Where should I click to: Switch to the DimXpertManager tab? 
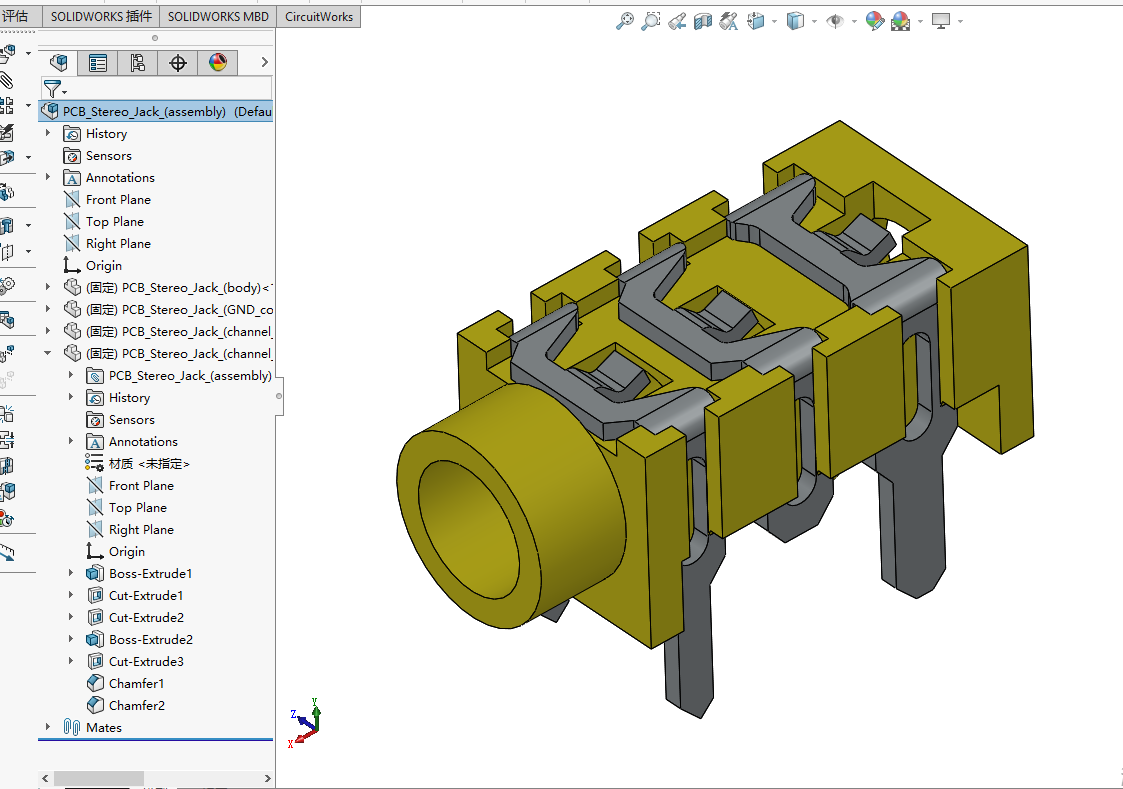coord(178,63)
